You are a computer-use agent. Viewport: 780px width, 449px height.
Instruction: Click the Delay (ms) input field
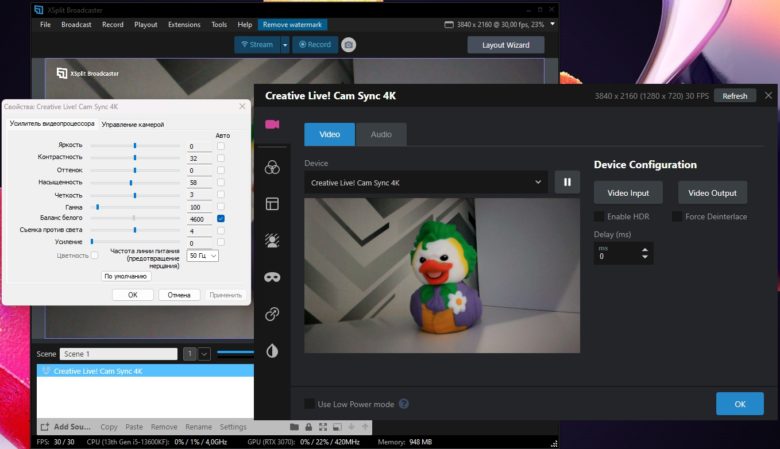coord(617,254)
